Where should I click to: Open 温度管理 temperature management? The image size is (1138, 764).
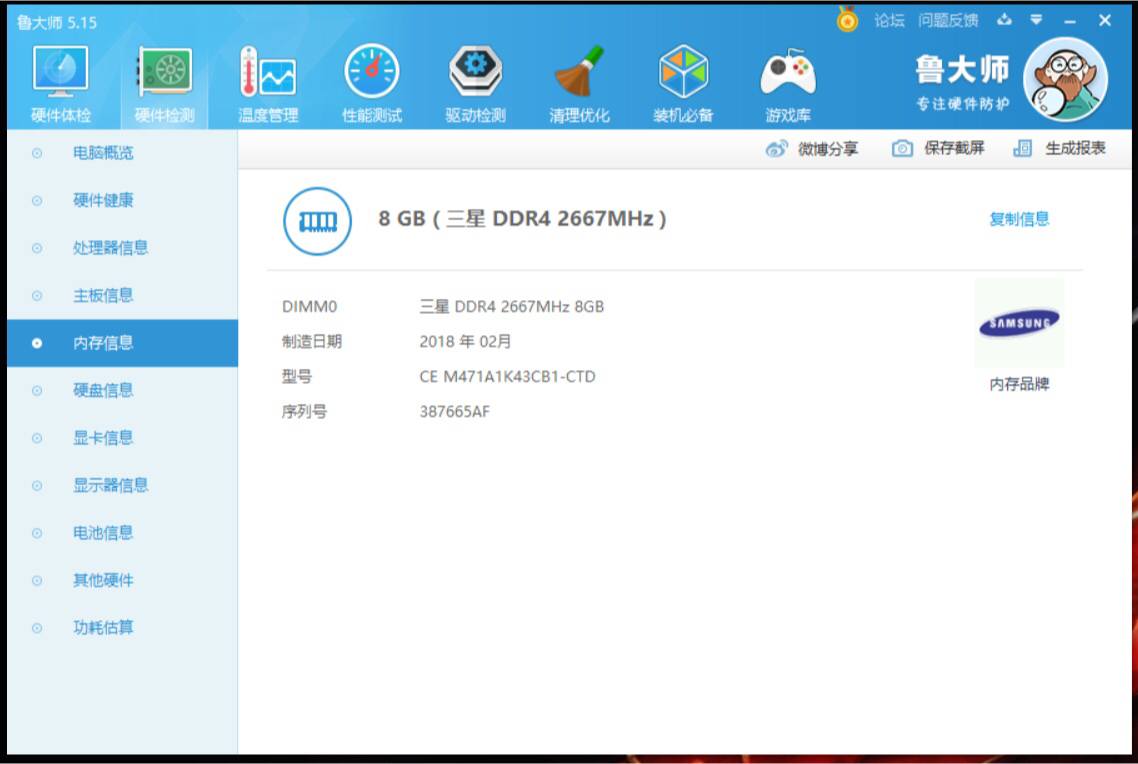(x=268, y=83)
